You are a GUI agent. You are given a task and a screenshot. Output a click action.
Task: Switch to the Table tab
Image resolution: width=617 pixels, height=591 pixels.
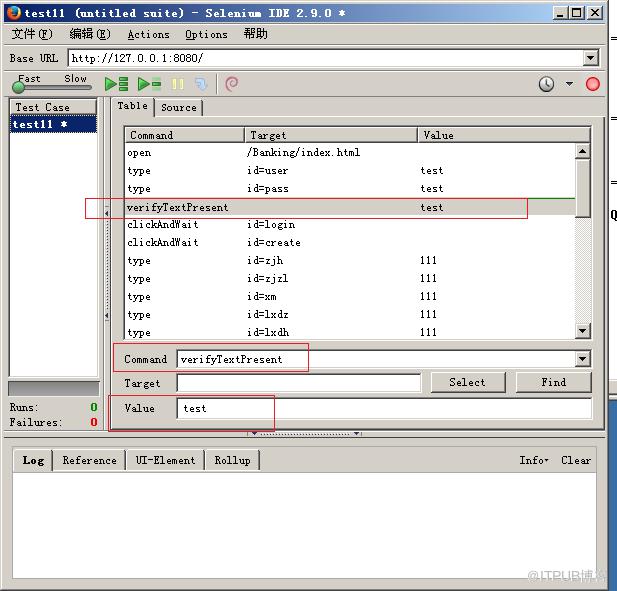[133, 106]
